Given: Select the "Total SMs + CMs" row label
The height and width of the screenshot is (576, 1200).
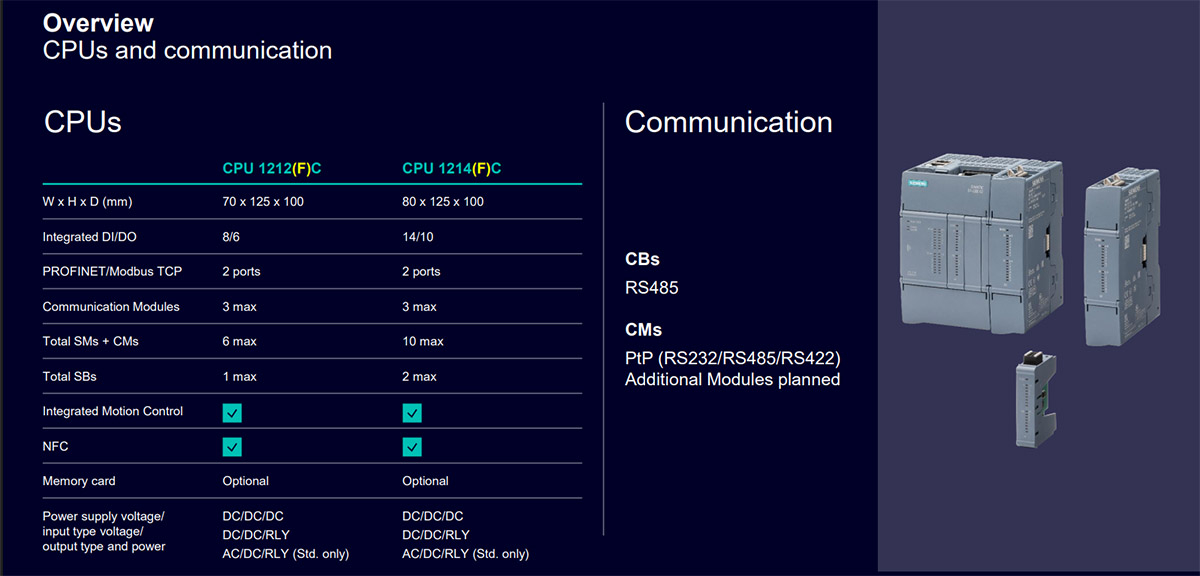Looking at the screenshot, I should coord(90,342).
